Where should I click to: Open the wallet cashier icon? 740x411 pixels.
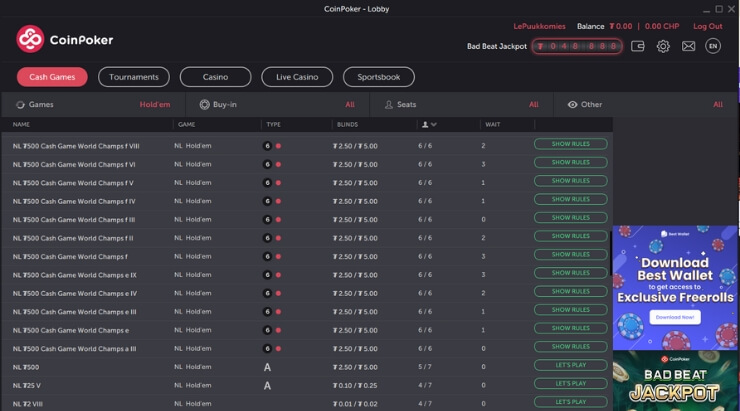638,46
